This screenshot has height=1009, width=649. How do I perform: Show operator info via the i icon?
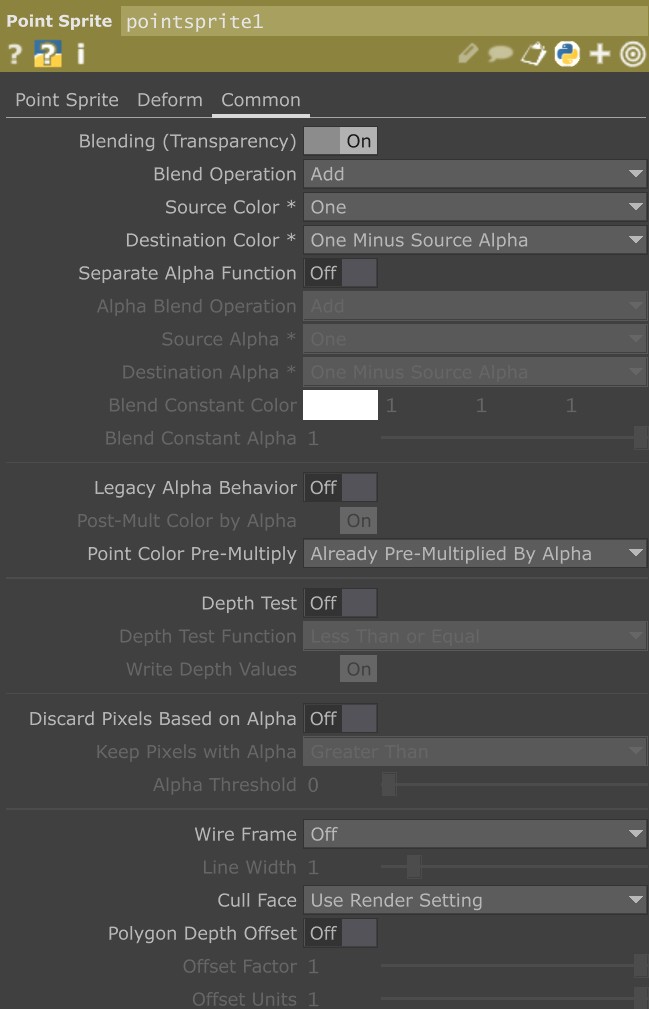coord(80,54)
